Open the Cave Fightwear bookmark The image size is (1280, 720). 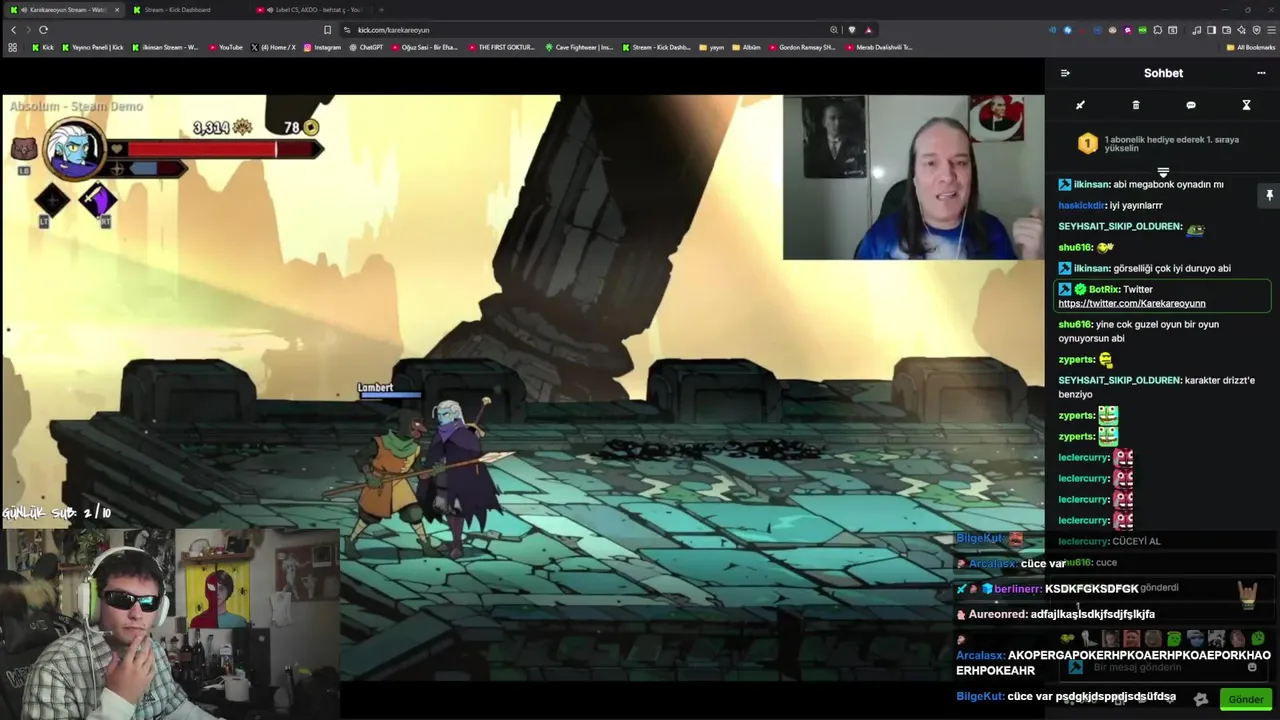tap(579, 47)
